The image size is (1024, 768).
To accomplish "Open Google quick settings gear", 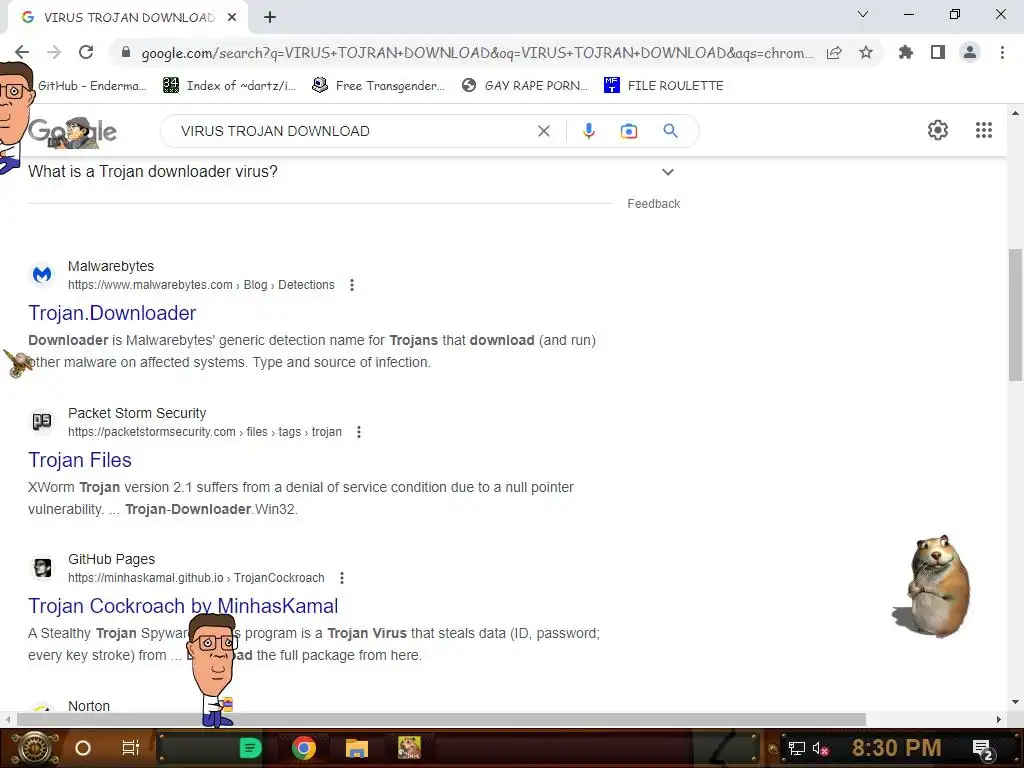I will pos(938,130).
